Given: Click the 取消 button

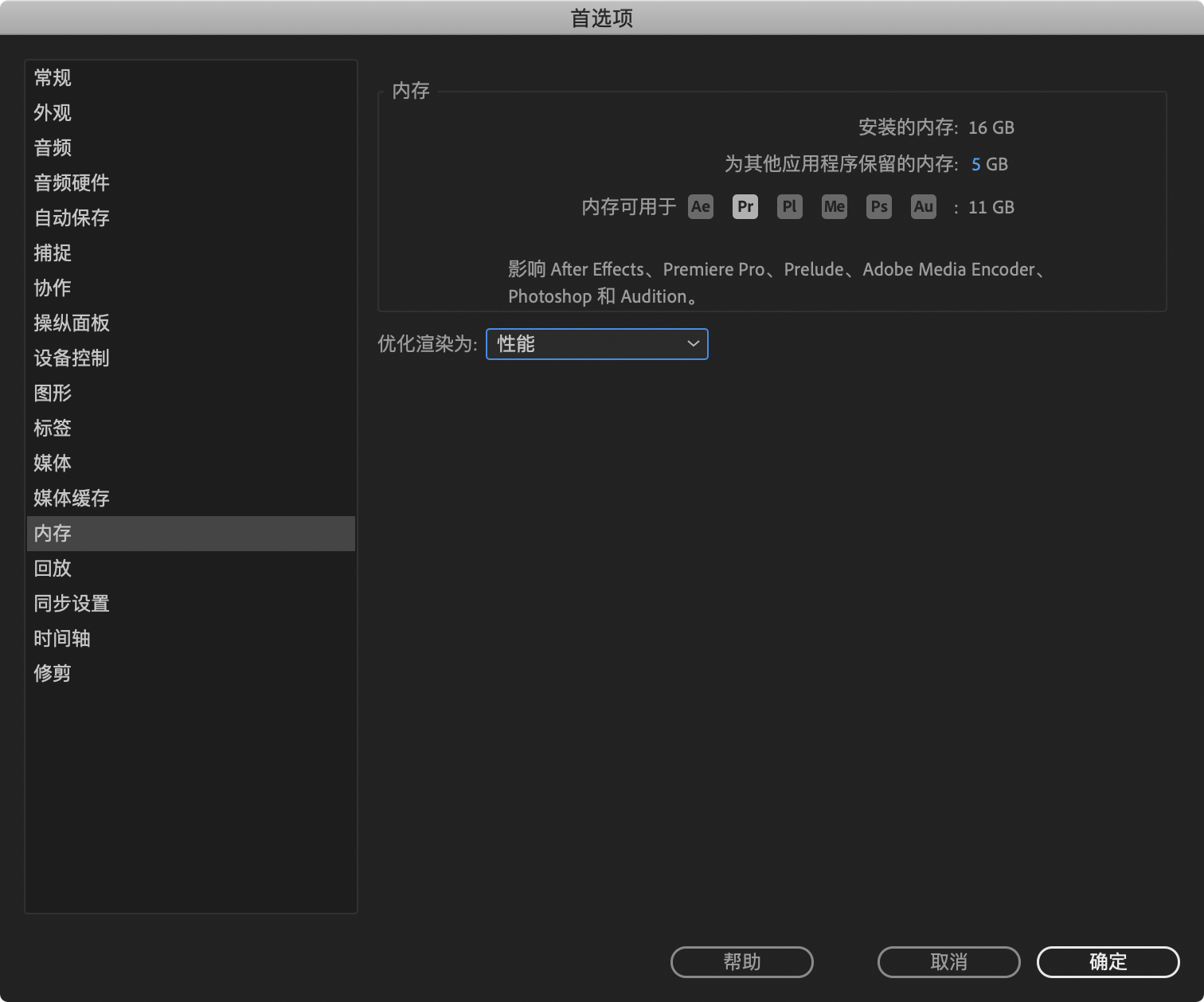Looking at the screenshot, I should (949, 962).
